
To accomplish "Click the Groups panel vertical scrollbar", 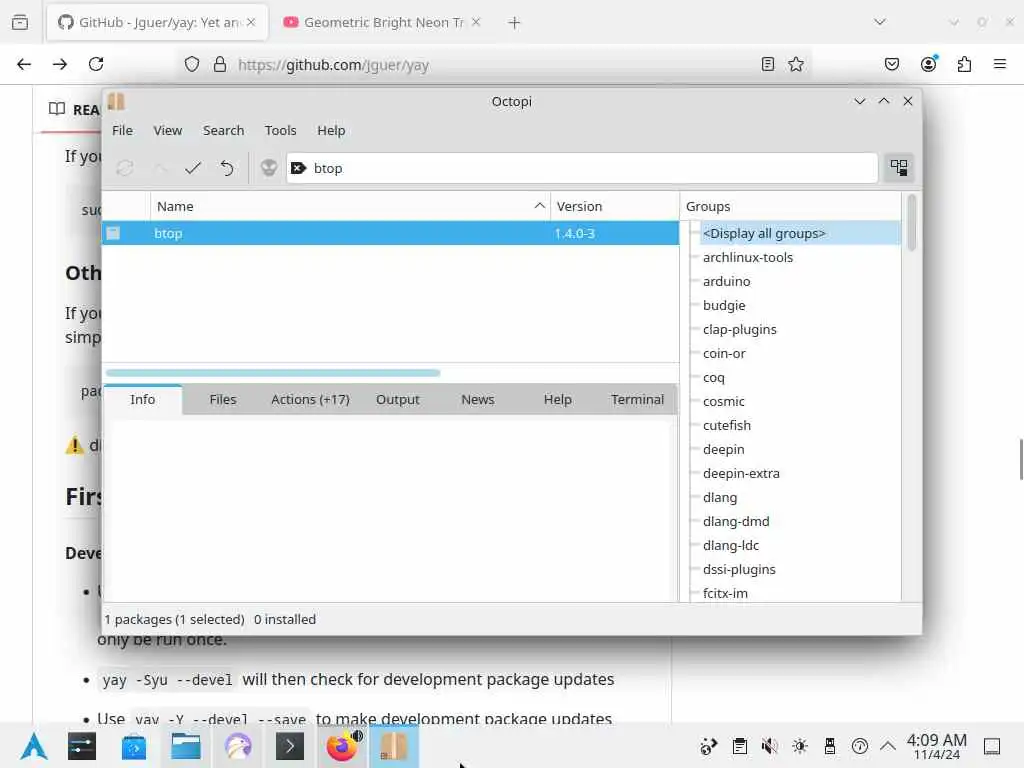I will pos(912,222).
